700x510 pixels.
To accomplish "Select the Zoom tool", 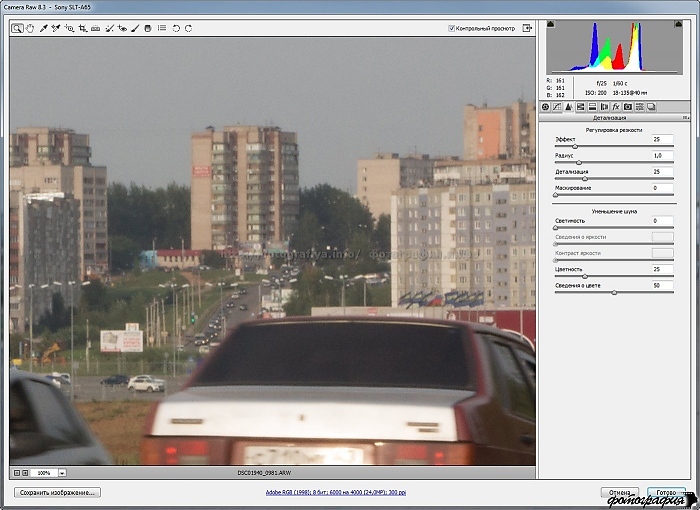I will coord(17,29).
